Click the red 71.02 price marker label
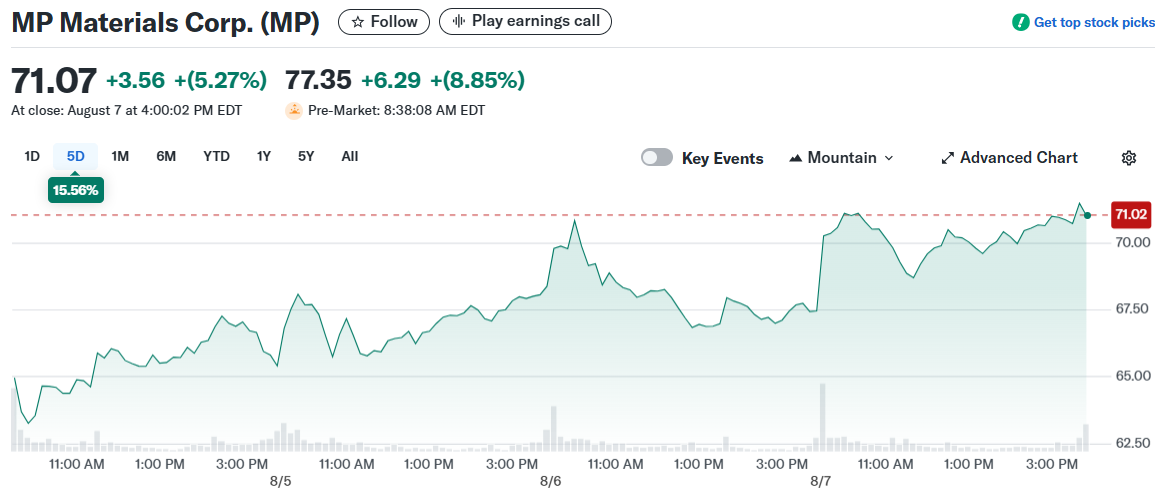Image resolution: width=1161 pixels, height=492 pixels. (x=1131, y=215)
